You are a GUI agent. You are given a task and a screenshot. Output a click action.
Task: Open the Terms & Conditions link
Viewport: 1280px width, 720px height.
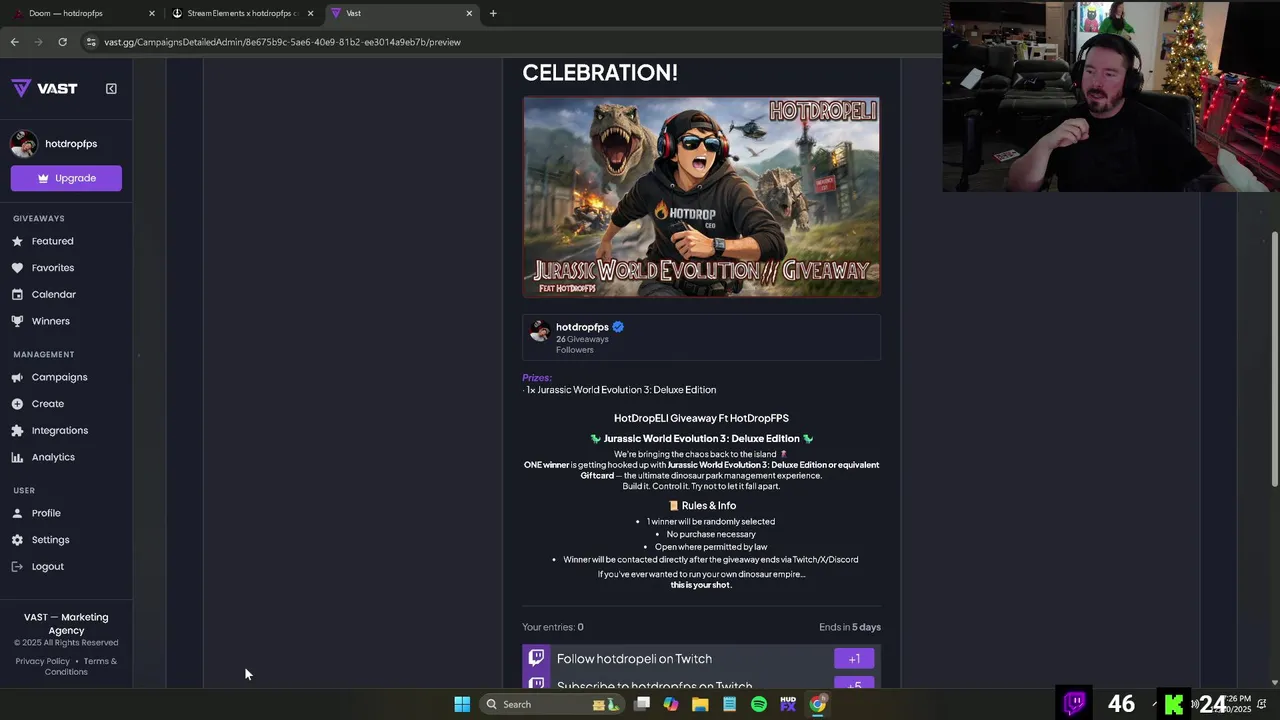click(x=81, y=666)
